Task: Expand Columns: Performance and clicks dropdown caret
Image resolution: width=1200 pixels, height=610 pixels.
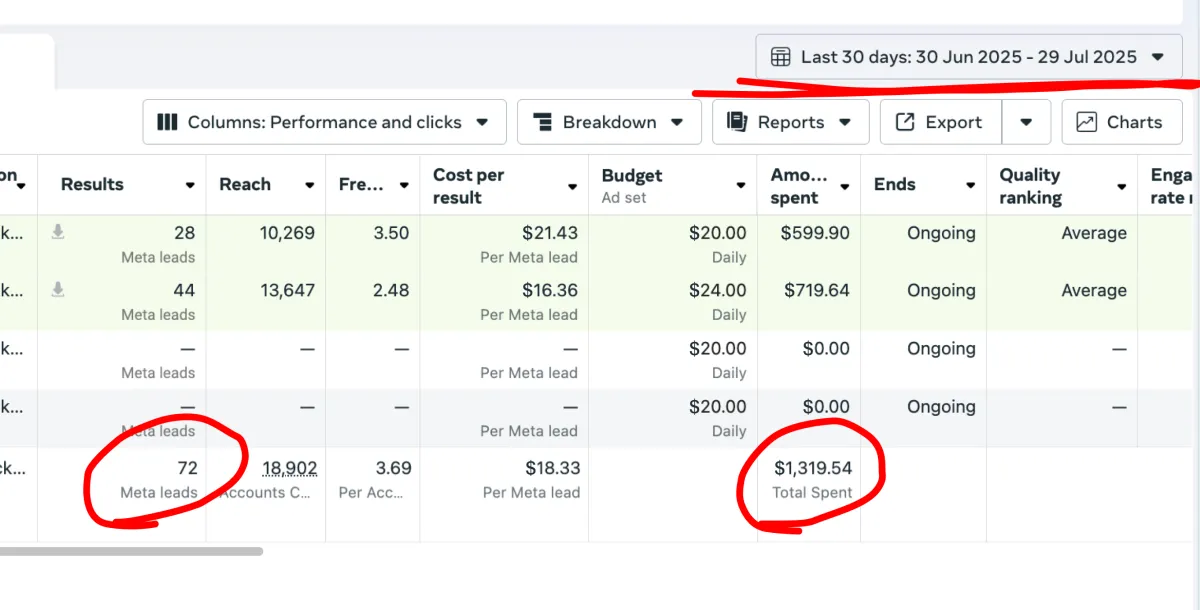Action: tap(482, 122)
